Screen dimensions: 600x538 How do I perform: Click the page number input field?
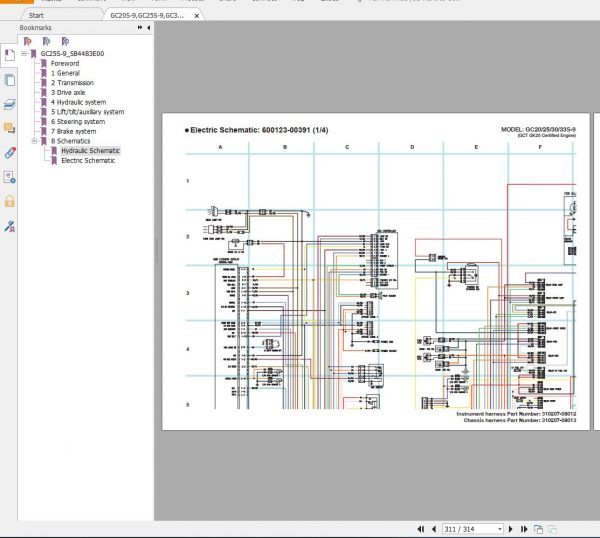pos(470,529)
